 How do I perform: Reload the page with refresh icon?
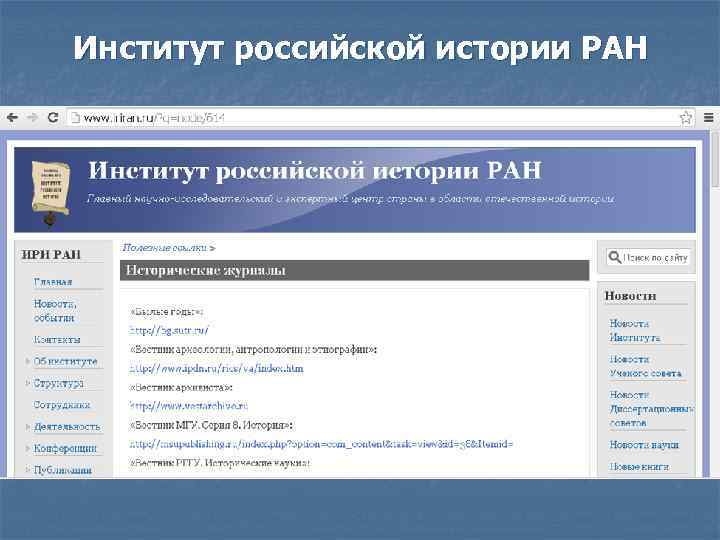tap(53, 118)
